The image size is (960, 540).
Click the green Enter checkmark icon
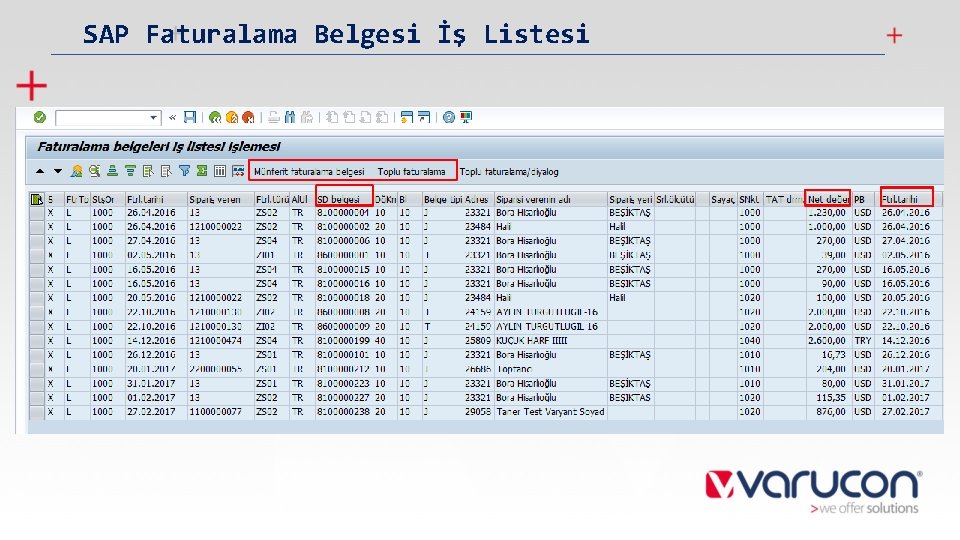coord(40,117)
